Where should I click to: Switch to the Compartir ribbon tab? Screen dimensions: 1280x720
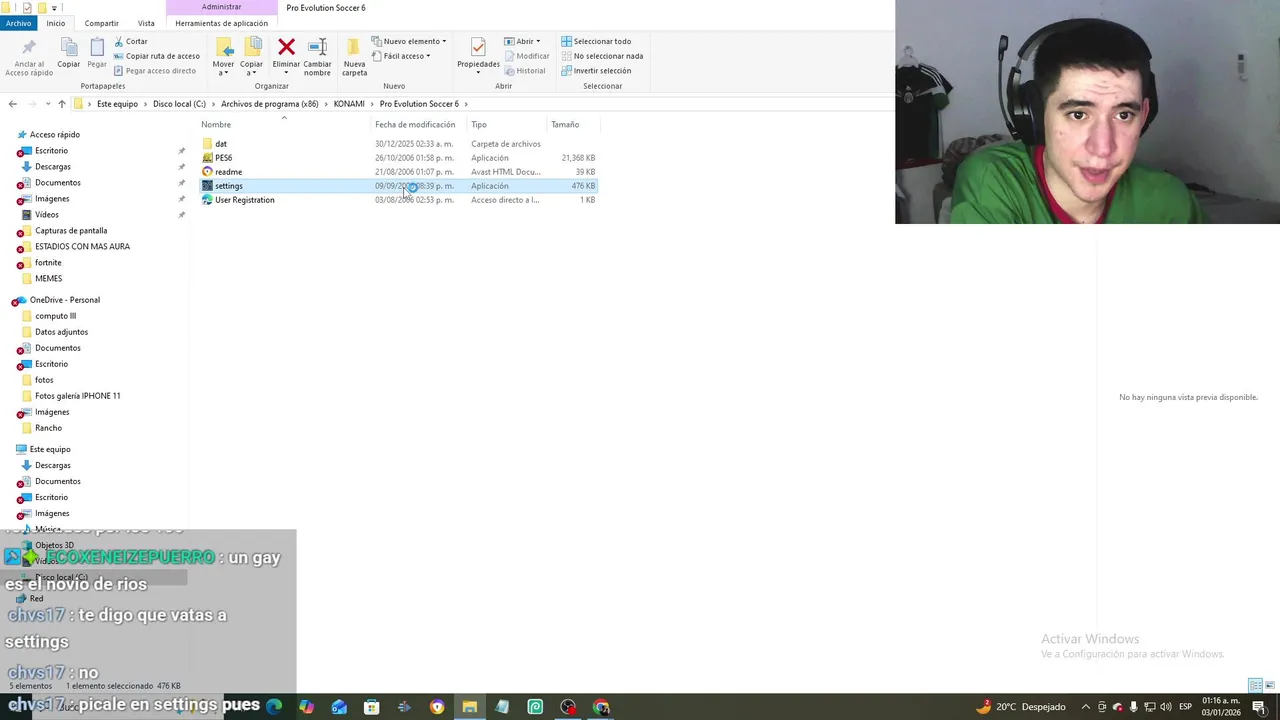tap(101, 23)
